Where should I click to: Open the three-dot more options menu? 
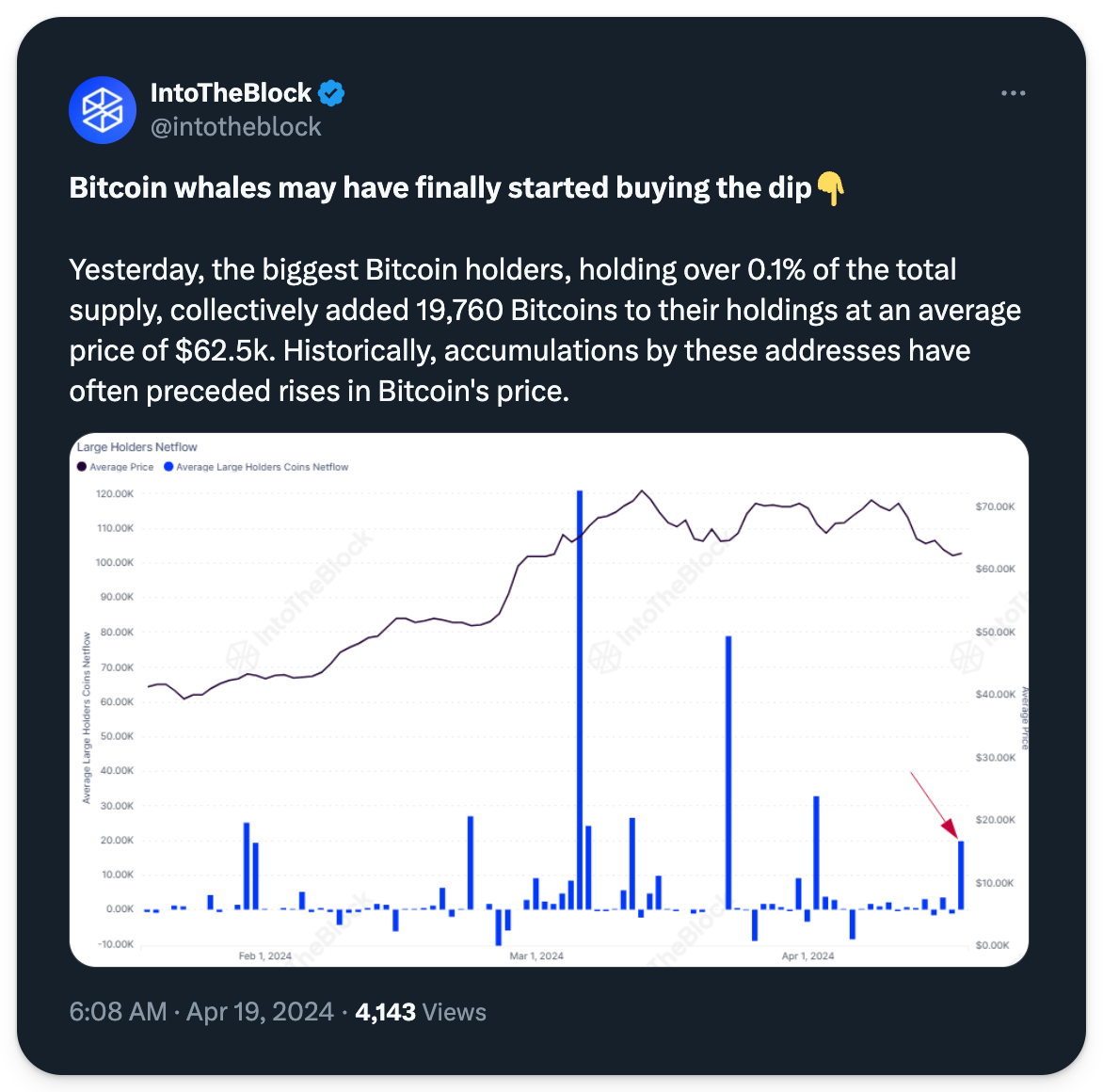click(1013, 93)
